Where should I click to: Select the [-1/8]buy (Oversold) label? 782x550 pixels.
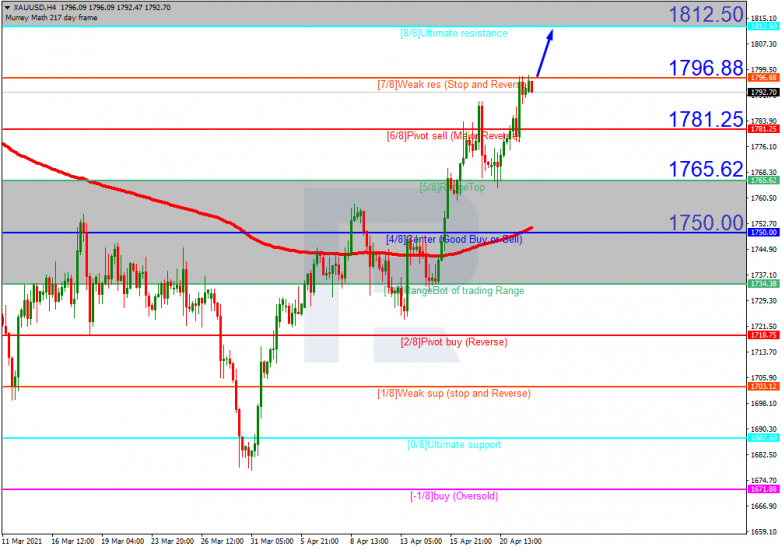point(454,496)
